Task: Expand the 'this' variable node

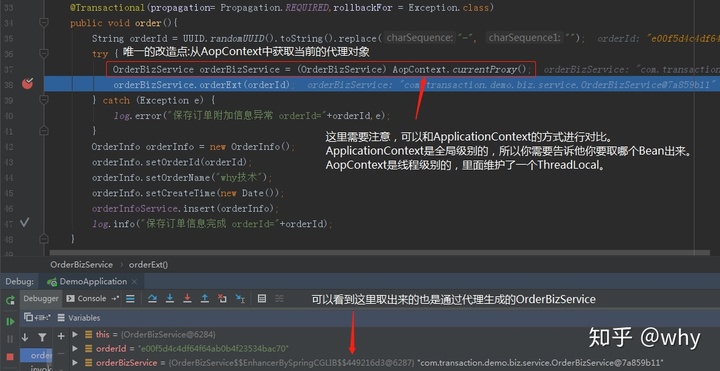Action: 75,335
